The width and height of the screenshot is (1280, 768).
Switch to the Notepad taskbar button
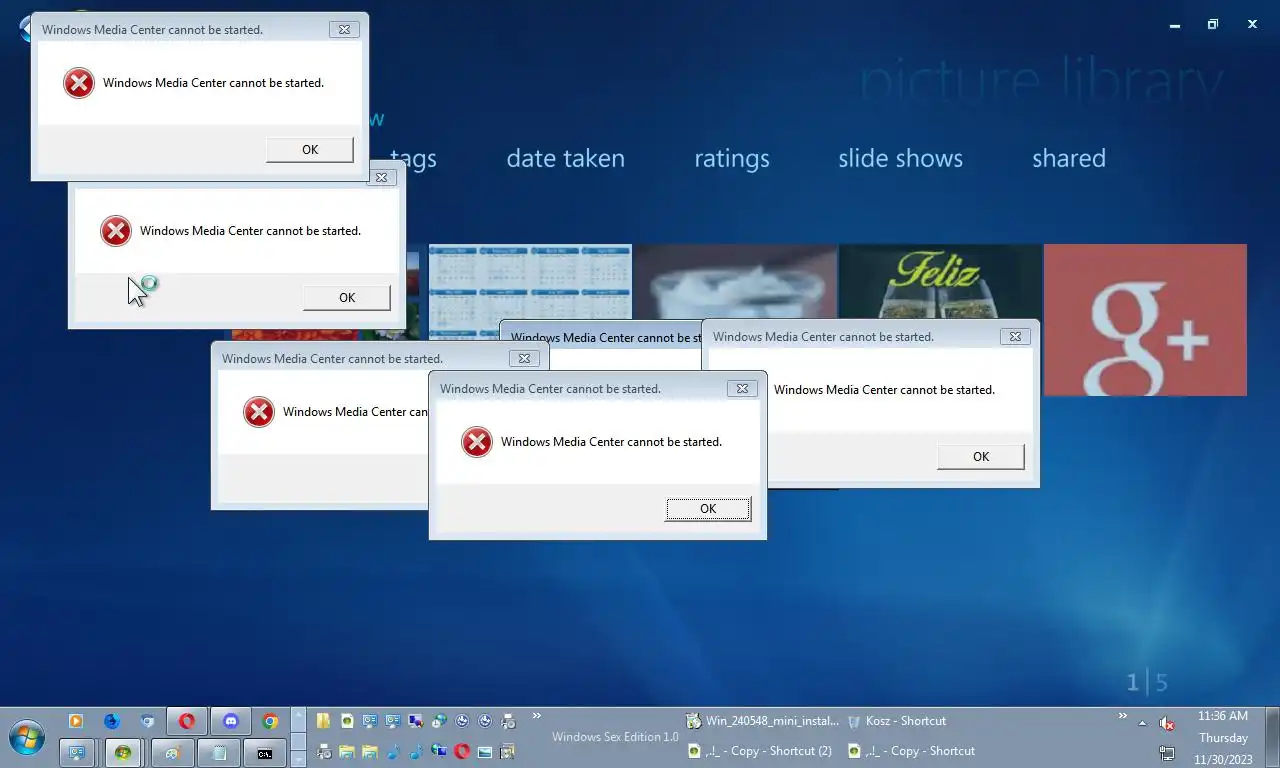[x=219, y=752]
